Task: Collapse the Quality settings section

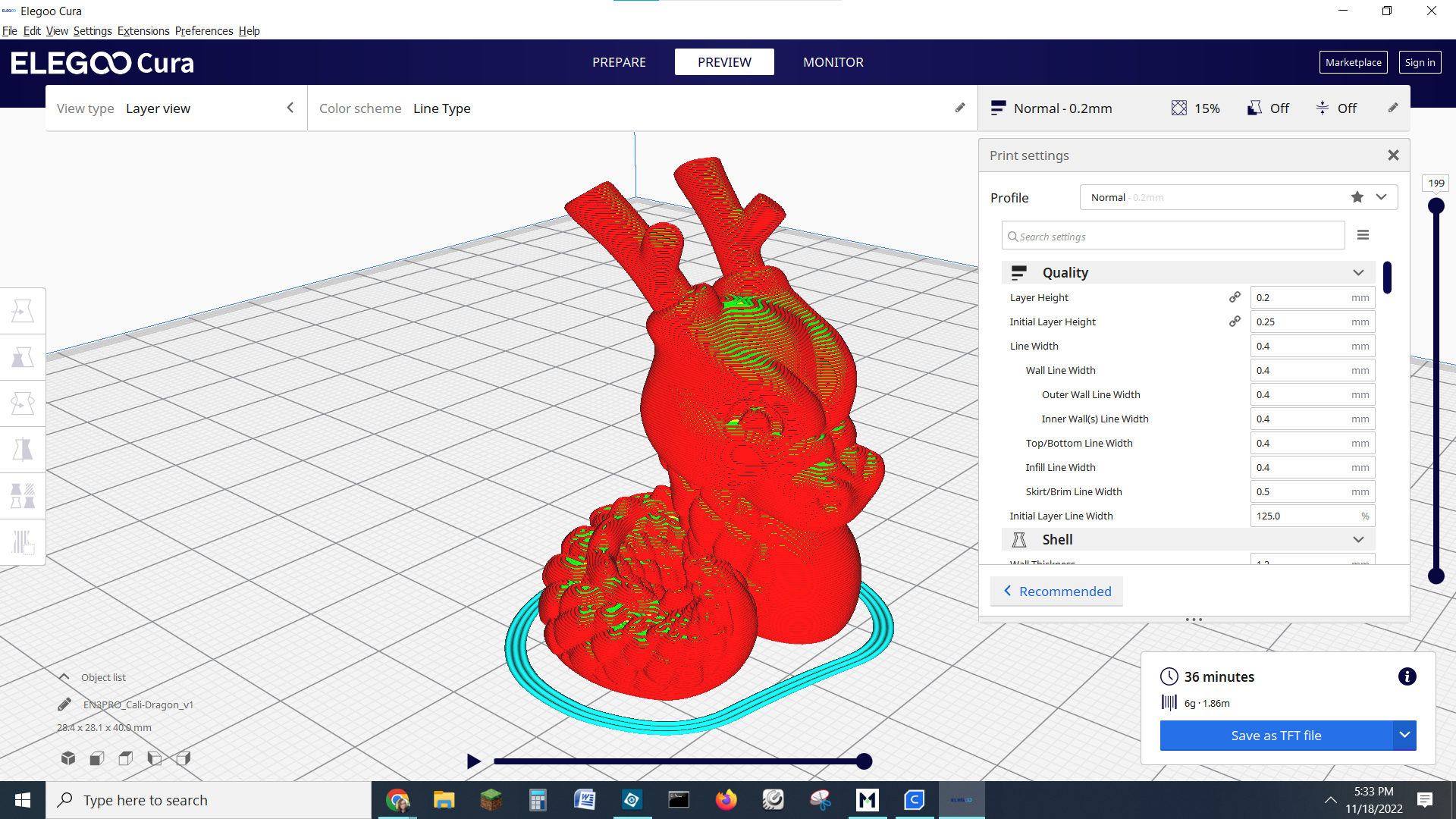Action: (1358, 272)
